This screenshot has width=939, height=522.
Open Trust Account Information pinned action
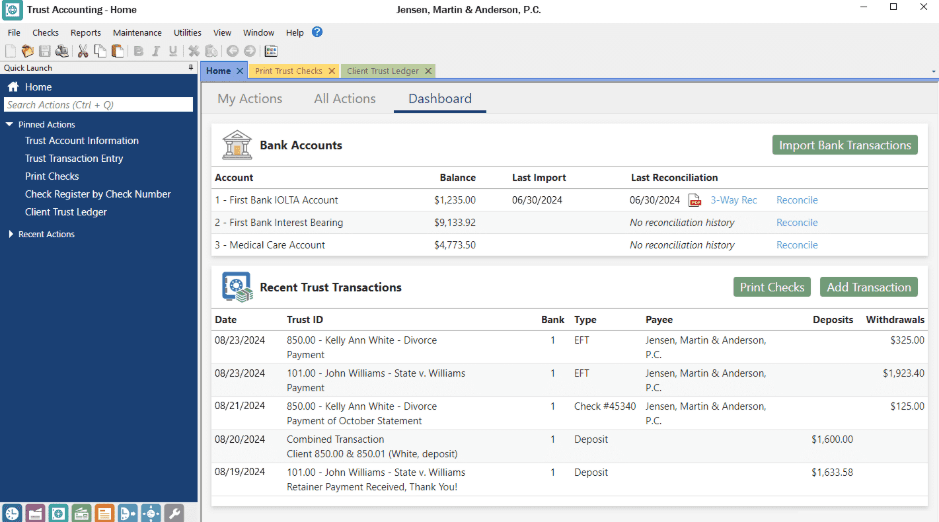coord(82,141)
